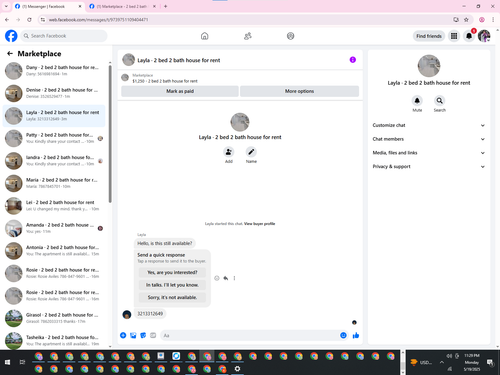Open the Facebook menu grid icon
Viewport: 500px width, 375px height.
click(x=454, y=36)
